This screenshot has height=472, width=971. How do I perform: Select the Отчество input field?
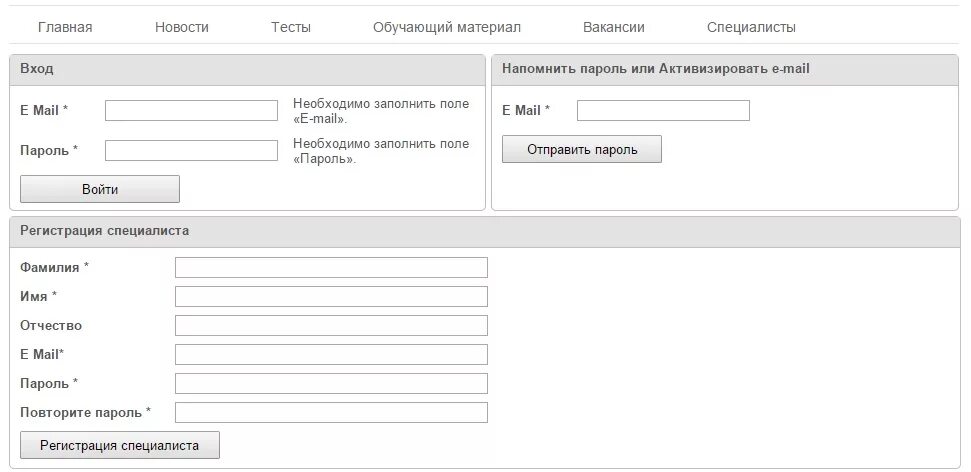coord(331,326)
